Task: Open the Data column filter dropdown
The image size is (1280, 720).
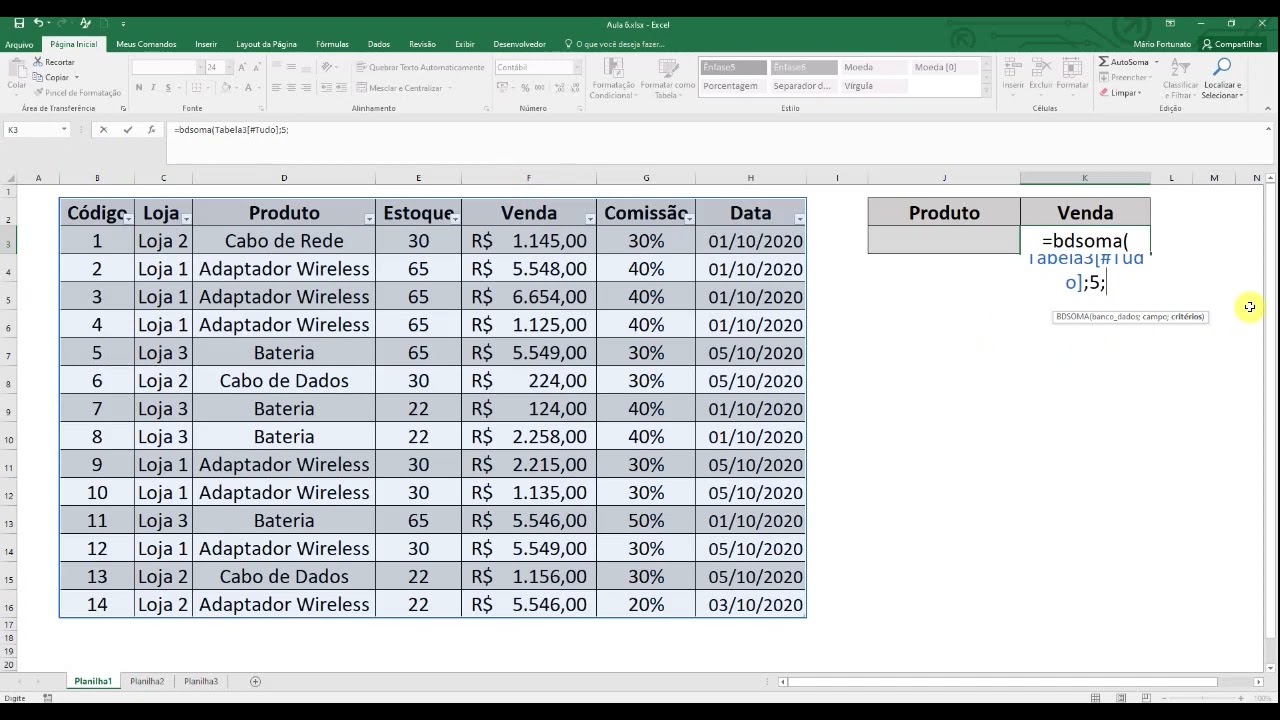Action: point(799,218)
